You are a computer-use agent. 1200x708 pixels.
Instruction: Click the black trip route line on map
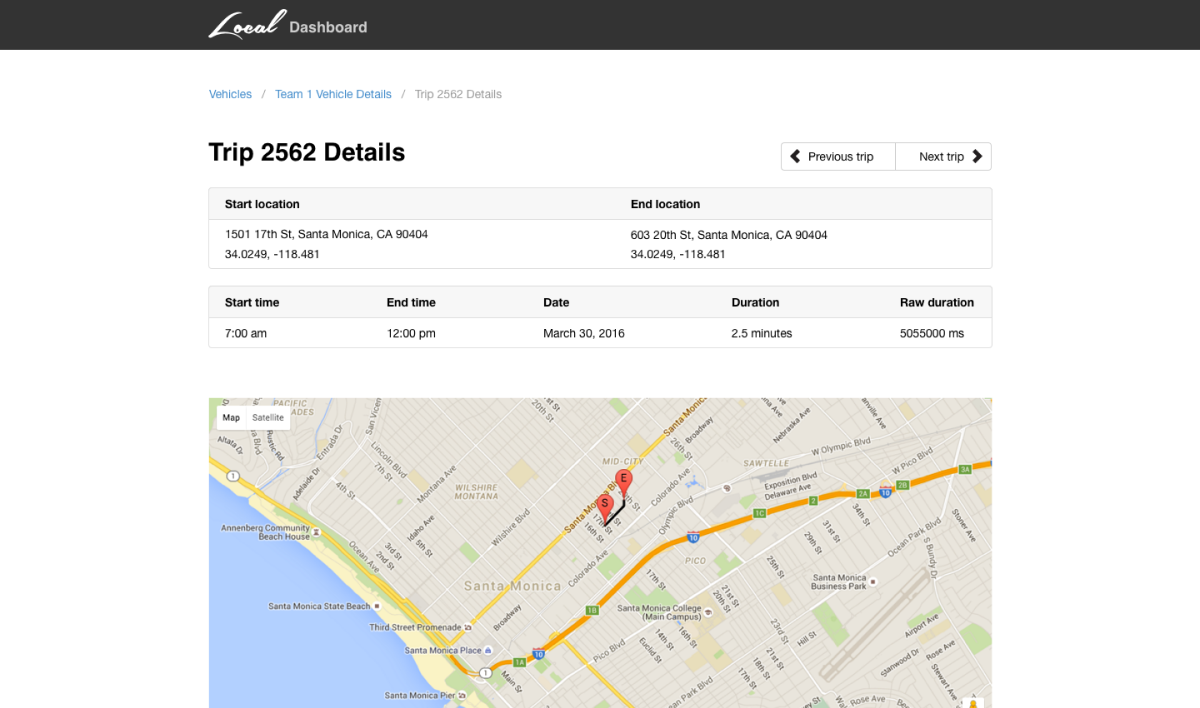615,513
